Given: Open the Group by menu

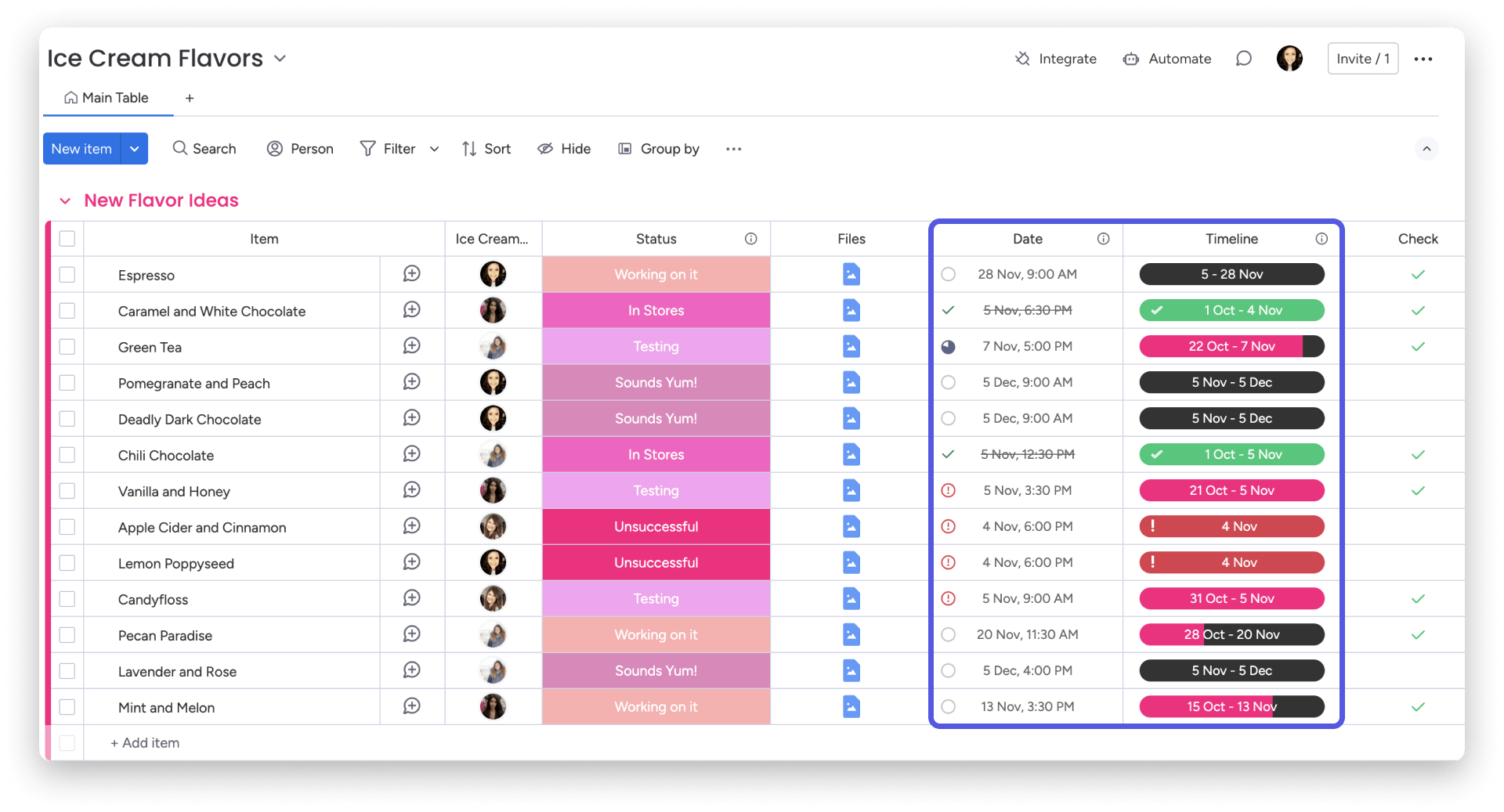Looking at the screenshot, I should coord(659,149).
